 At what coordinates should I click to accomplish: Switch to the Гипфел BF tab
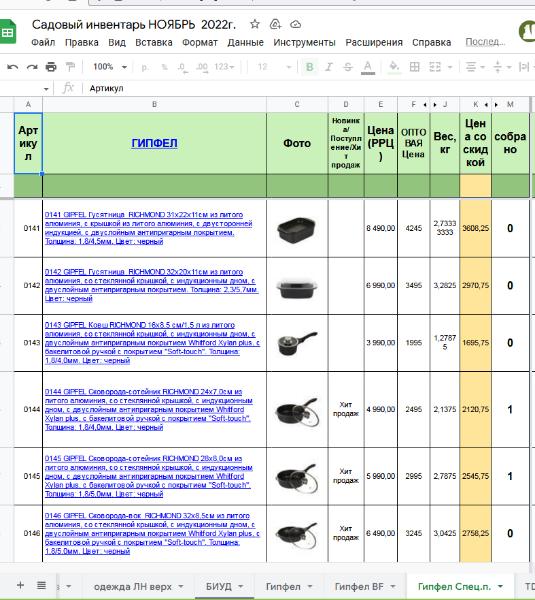359,587
